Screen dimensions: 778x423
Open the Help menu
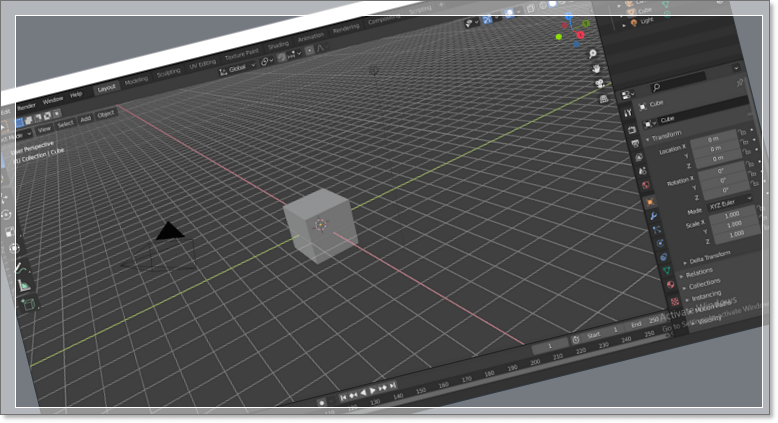(75, 95)
